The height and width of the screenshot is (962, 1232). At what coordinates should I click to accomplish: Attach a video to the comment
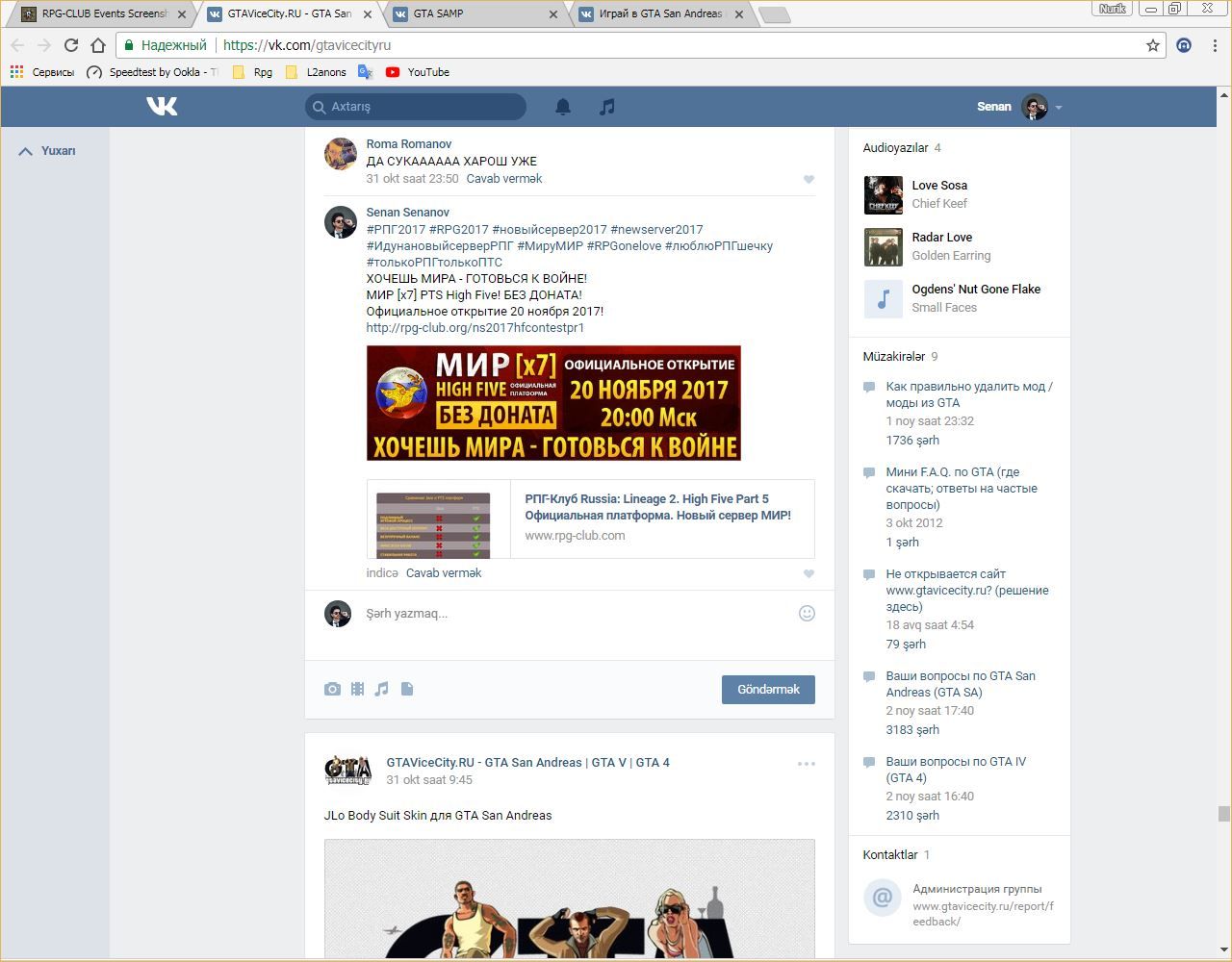click(x=357, y=689)
